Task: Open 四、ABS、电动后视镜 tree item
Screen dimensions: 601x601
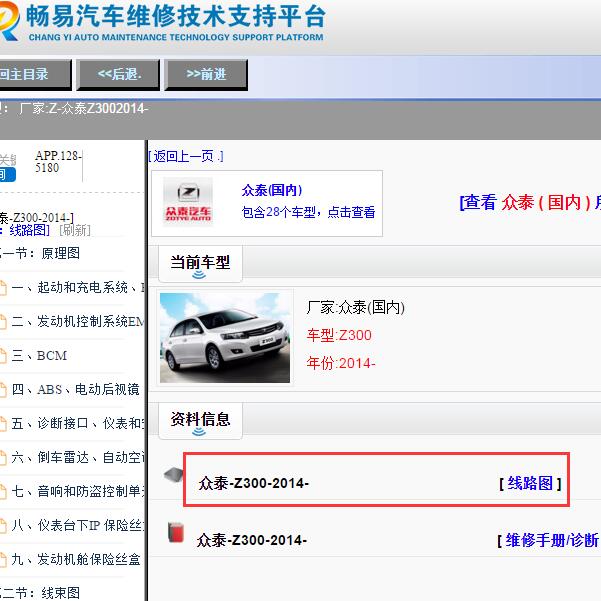Action: click(76, 389)
